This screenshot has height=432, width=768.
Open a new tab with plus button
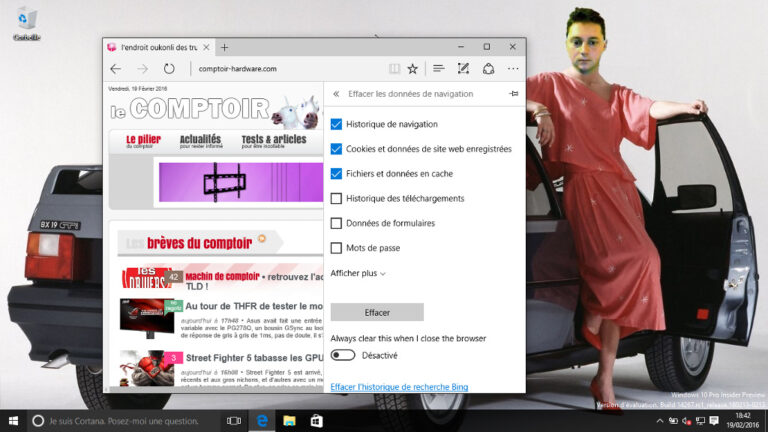[x=225, y=47]
